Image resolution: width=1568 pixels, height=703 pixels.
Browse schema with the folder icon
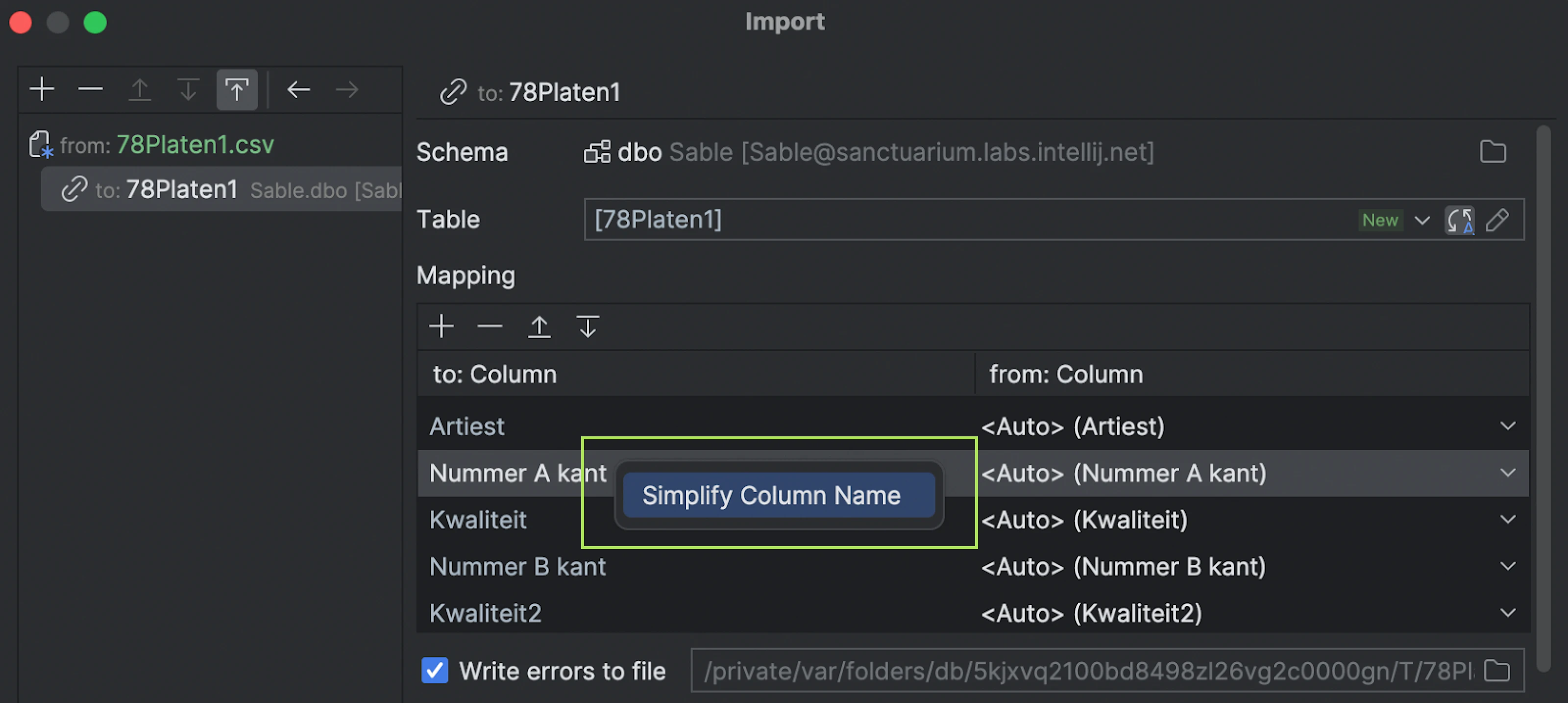(1493, 151)
